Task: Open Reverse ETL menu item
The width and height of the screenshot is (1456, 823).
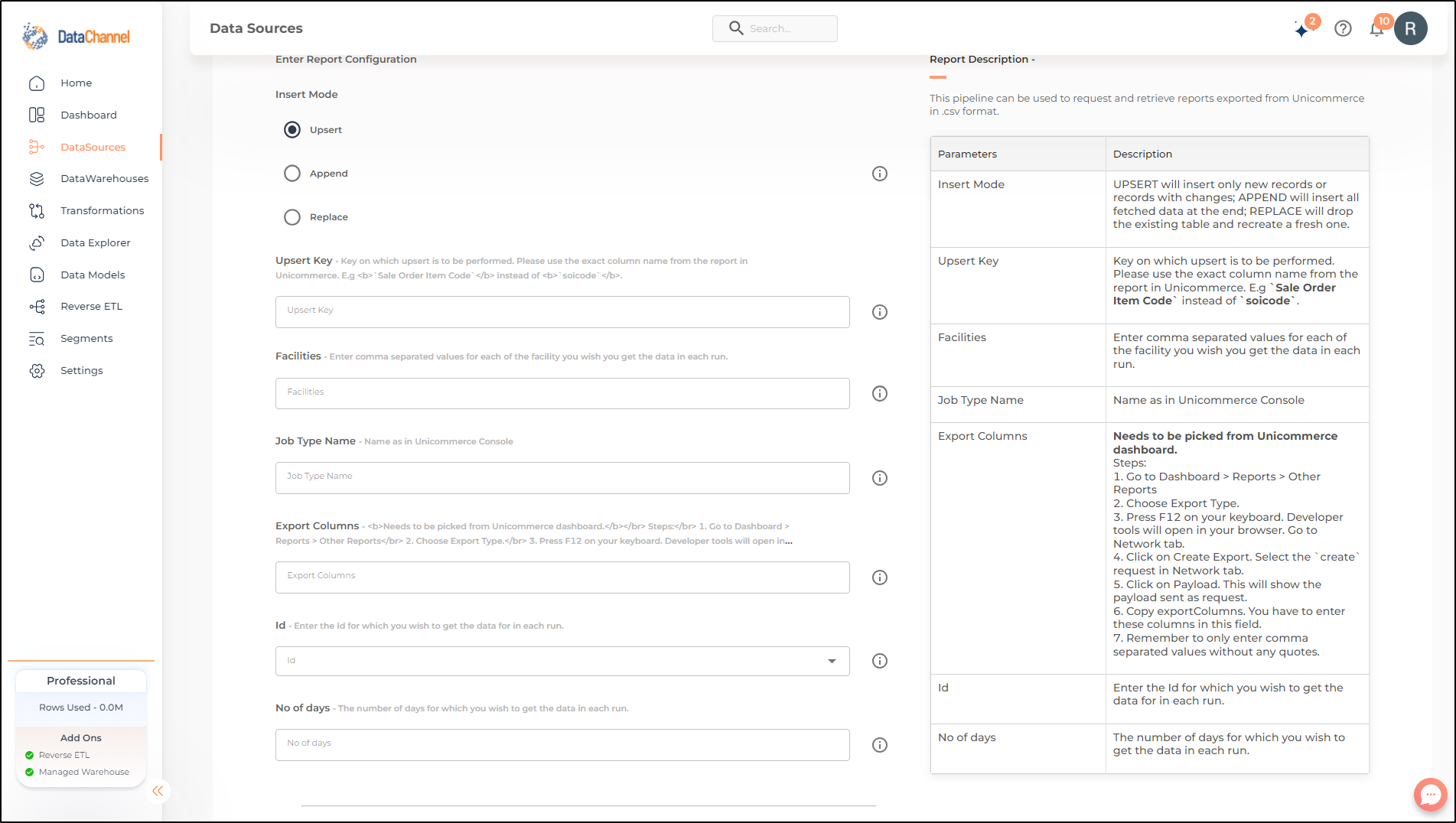Action: pos(92,306)
